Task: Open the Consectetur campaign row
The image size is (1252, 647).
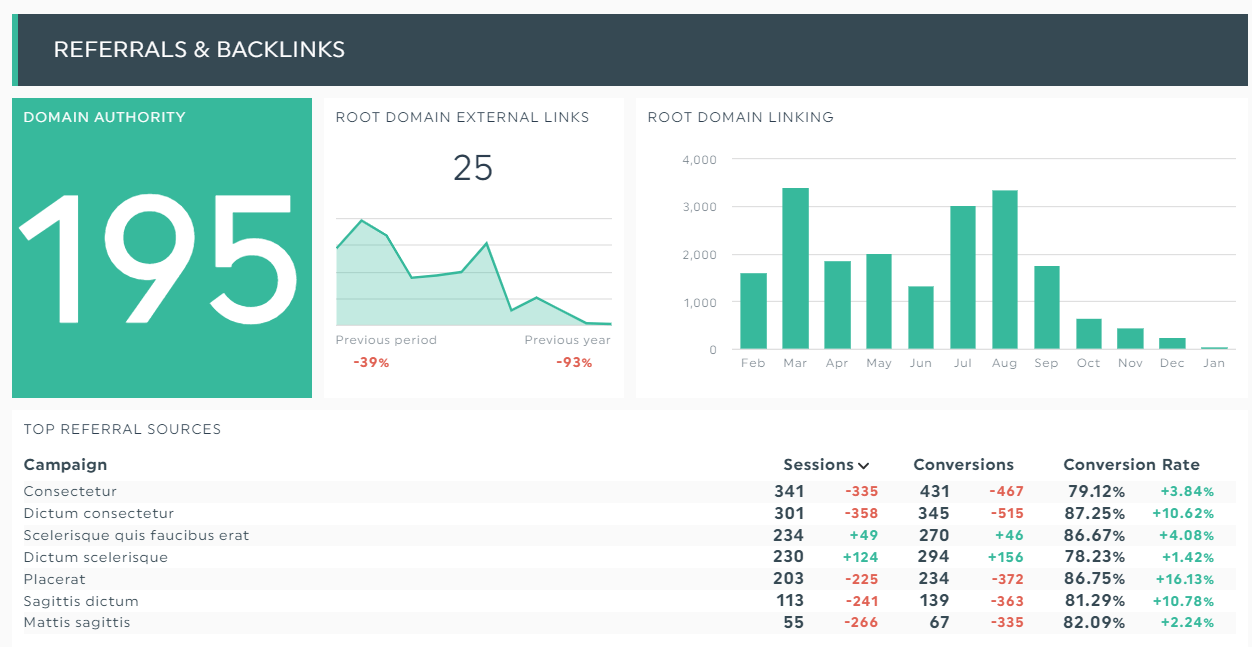Action: pos(70,491)
